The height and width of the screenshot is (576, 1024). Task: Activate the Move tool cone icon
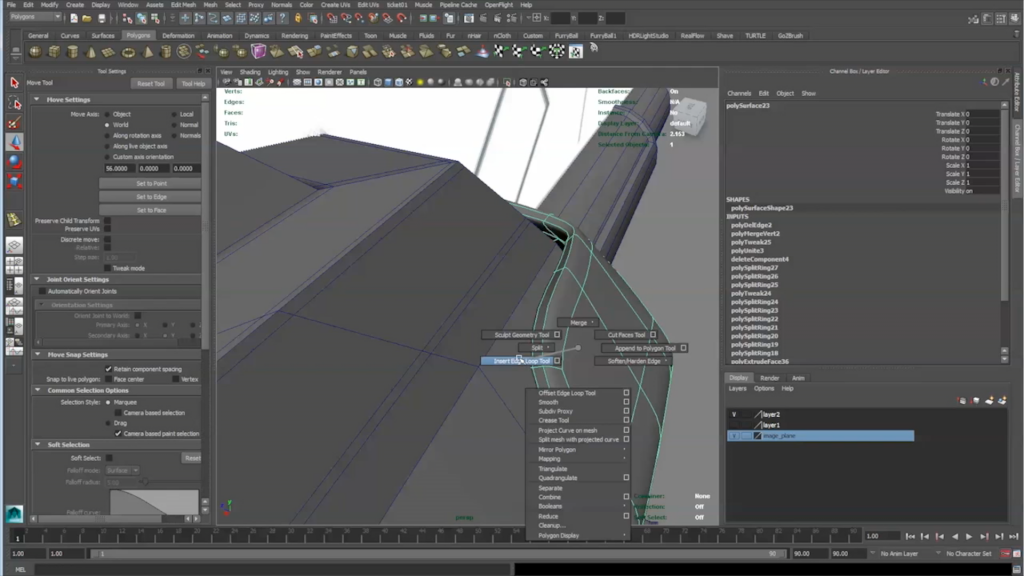tap(14, 142)
